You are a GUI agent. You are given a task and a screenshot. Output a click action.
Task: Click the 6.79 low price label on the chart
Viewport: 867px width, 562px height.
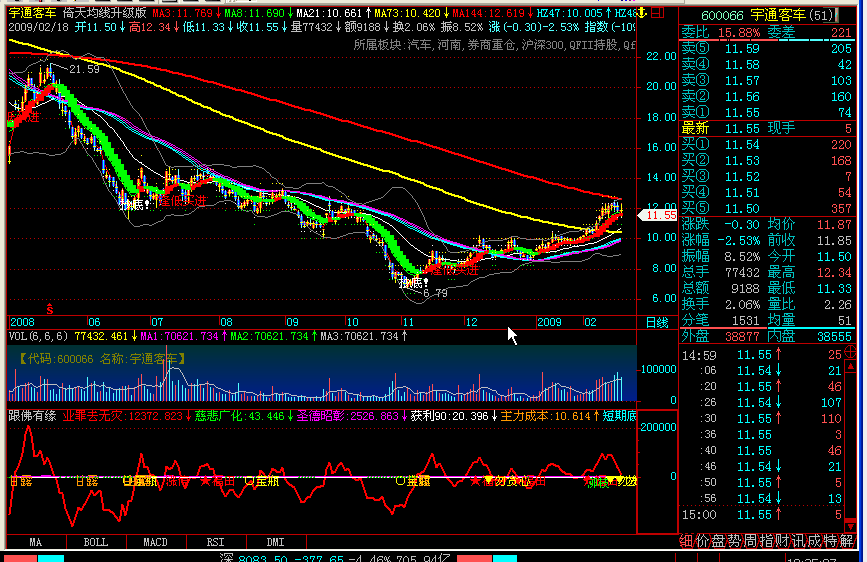click(x=435, y=293)
